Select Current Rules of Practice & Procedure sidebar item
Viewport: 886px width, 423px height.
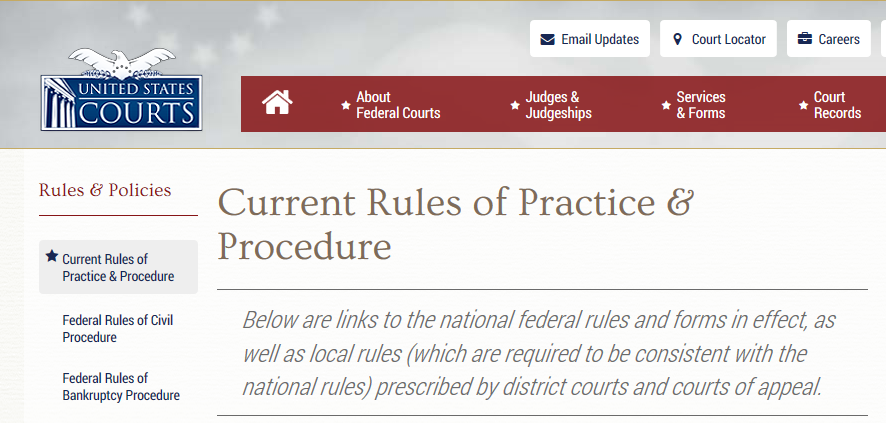pyautogui.click(x=119, y=267)
